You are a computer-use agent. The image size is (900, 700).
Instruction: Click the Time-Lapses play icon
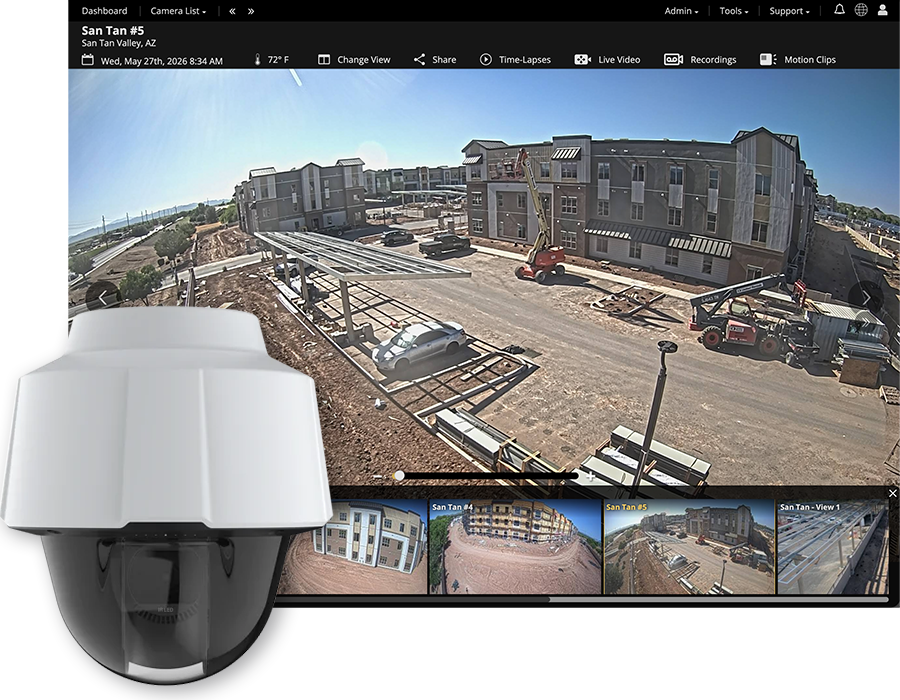pyautogui.click(x=486, y=60)
